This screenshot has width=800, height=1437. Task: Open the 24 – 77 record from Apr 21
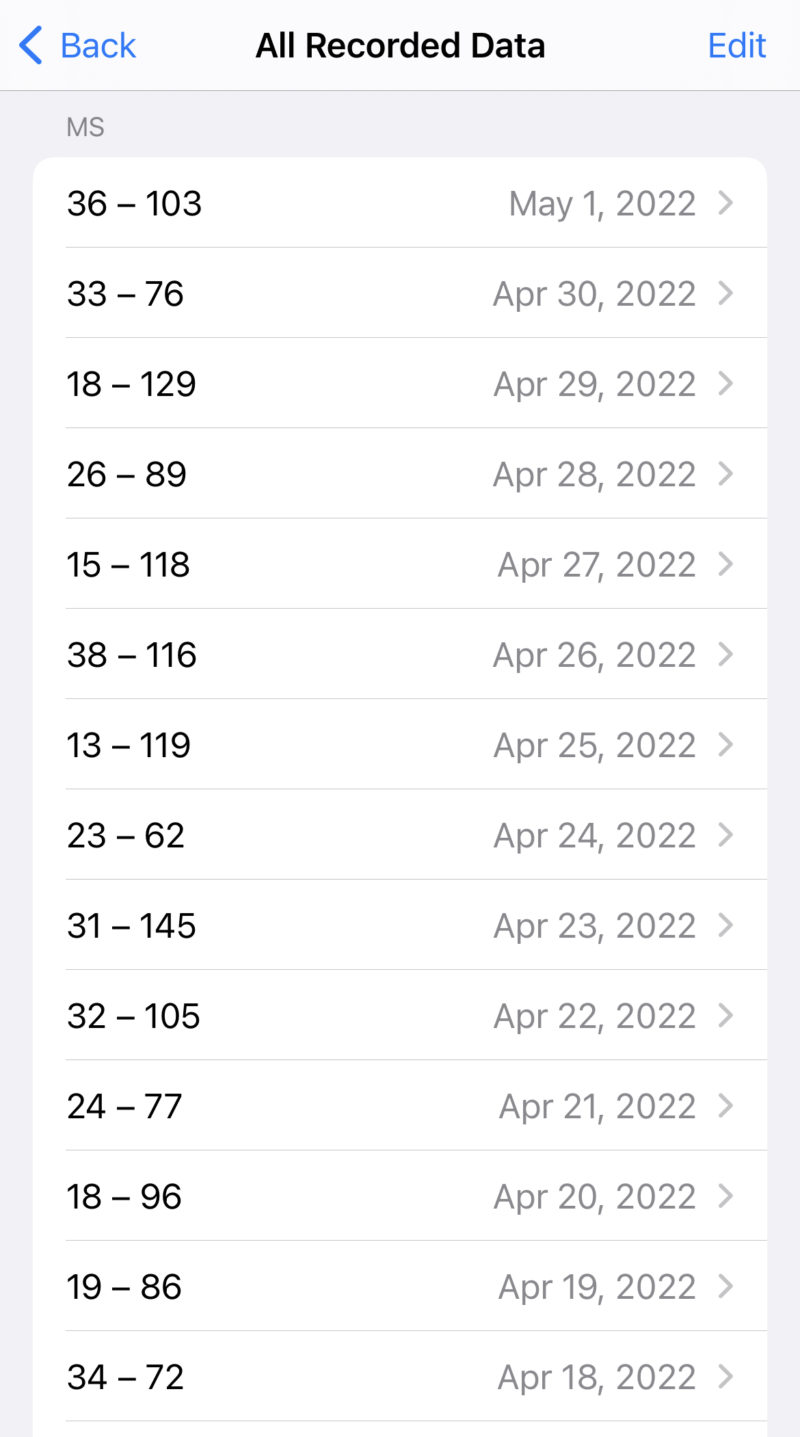[400, 1105]
